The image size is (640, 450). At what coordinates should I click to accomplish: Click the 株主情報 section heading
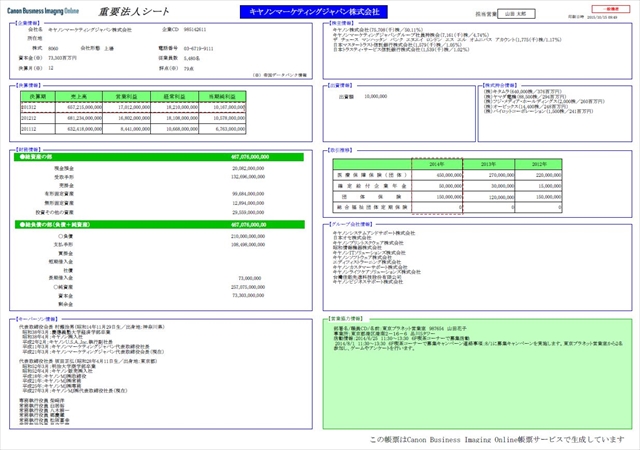click(341, 23)
